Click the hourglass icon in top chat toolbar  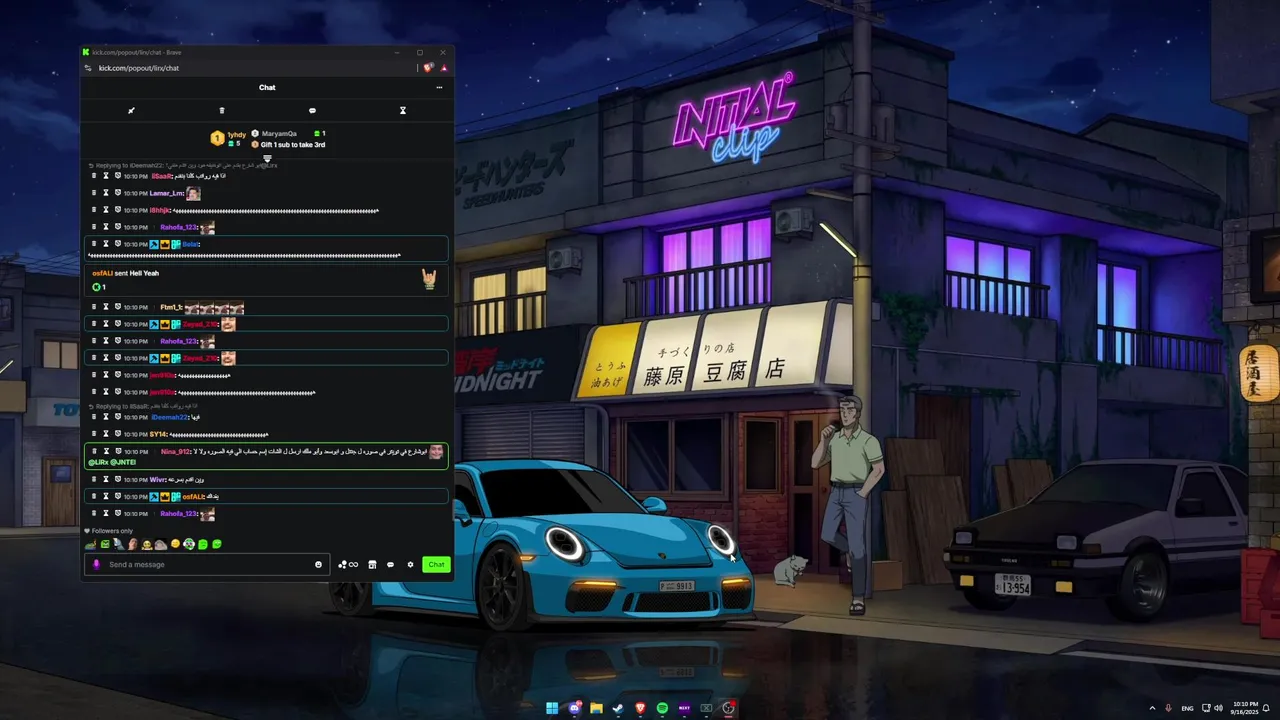click(x=403, y=110)
